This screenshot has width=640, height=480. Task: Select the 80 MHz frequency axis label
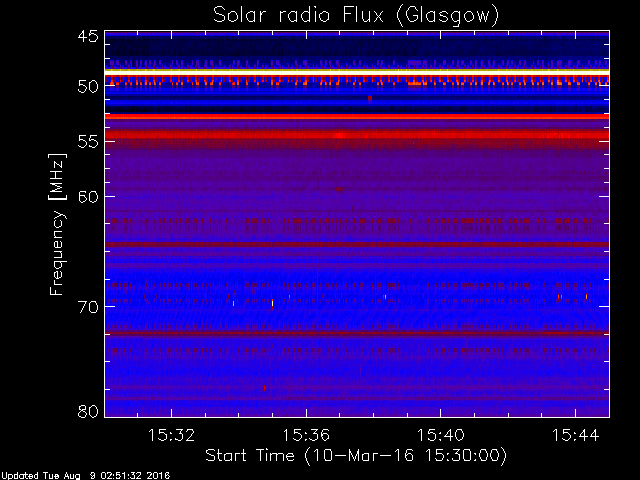88,411
